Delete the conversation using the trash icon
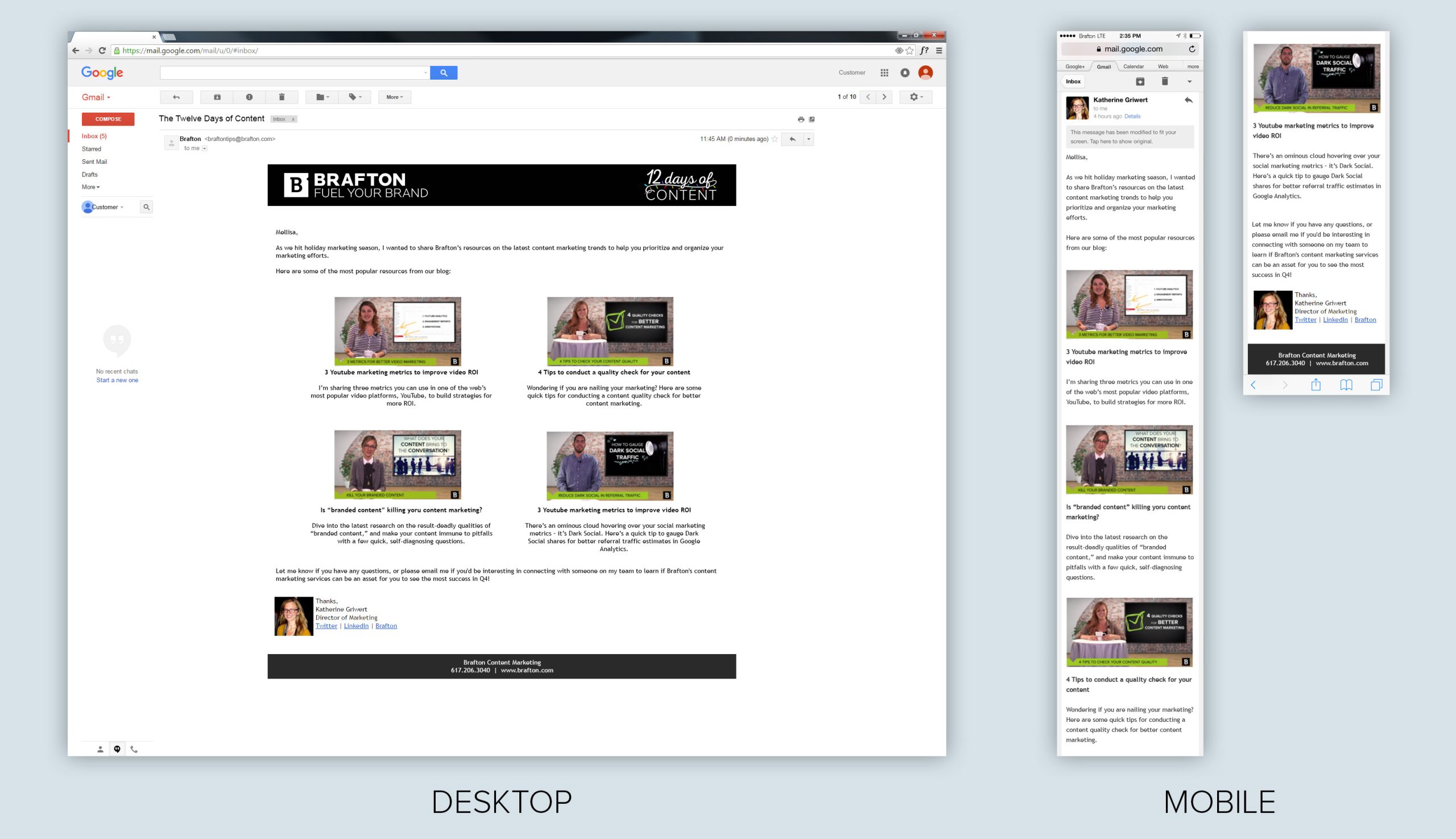The height and width of the screenshot is (839, 1456). pyautogui.click(x=282, y=97)
